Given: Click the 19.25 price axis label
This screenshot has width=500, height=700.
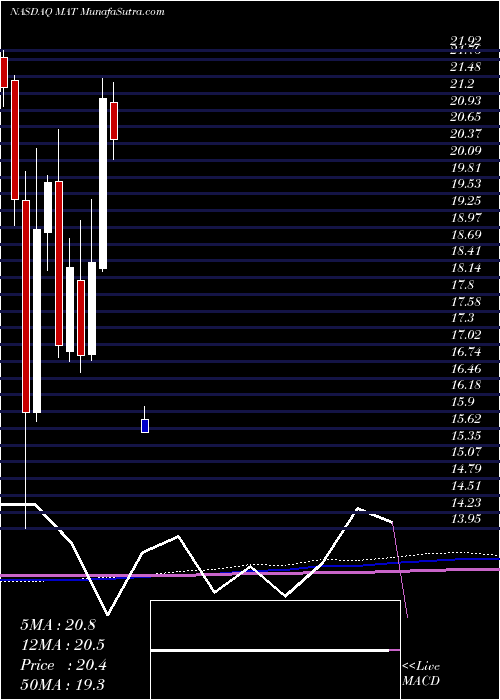Looking at the screenshot, I should click(x=466, y=201).
